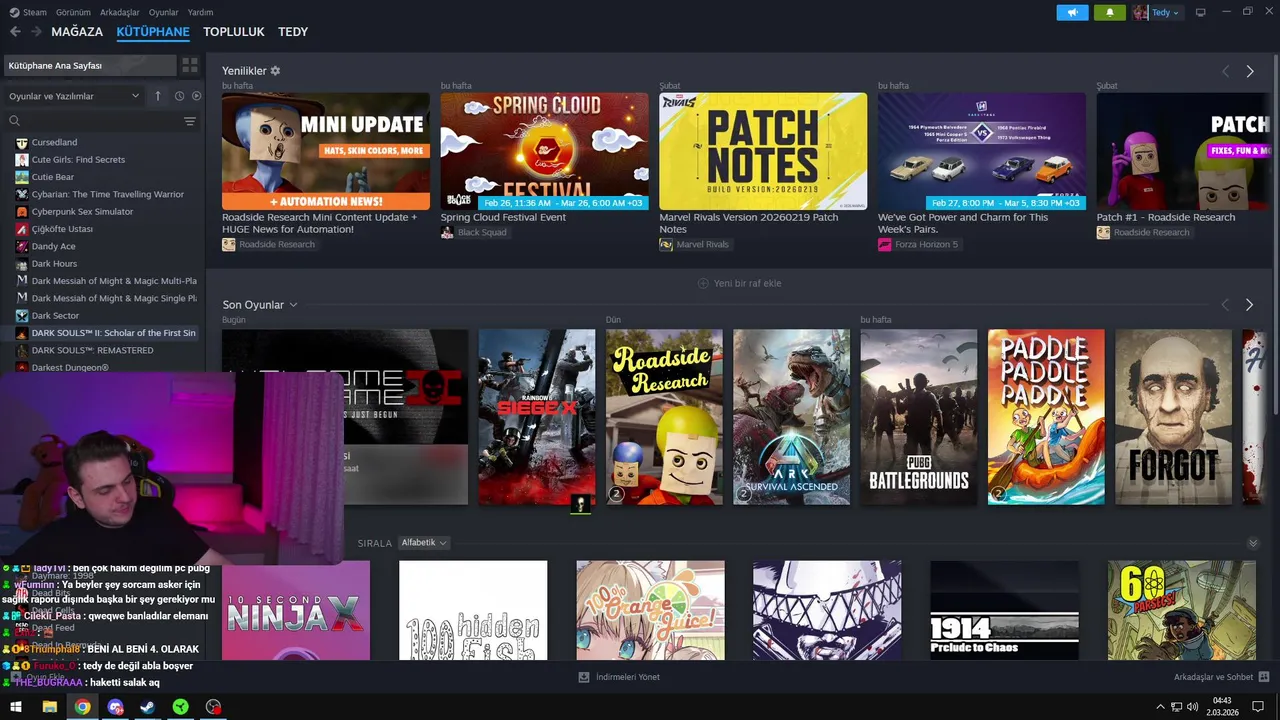
Task: Toggle the recent activity clock filter
Action: [179, 96]
